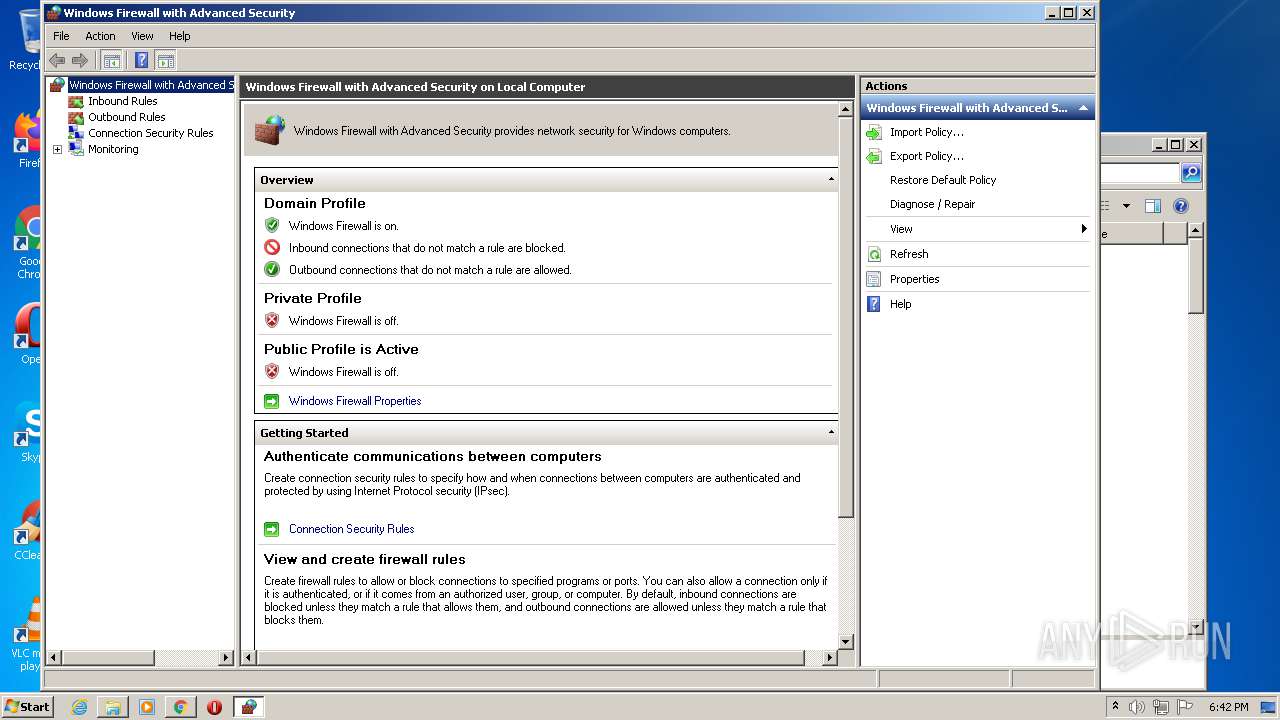Click the Public Profile firewall-off shield icon
This screenshot has width=1280, height=720.
[x=271, y=371]
